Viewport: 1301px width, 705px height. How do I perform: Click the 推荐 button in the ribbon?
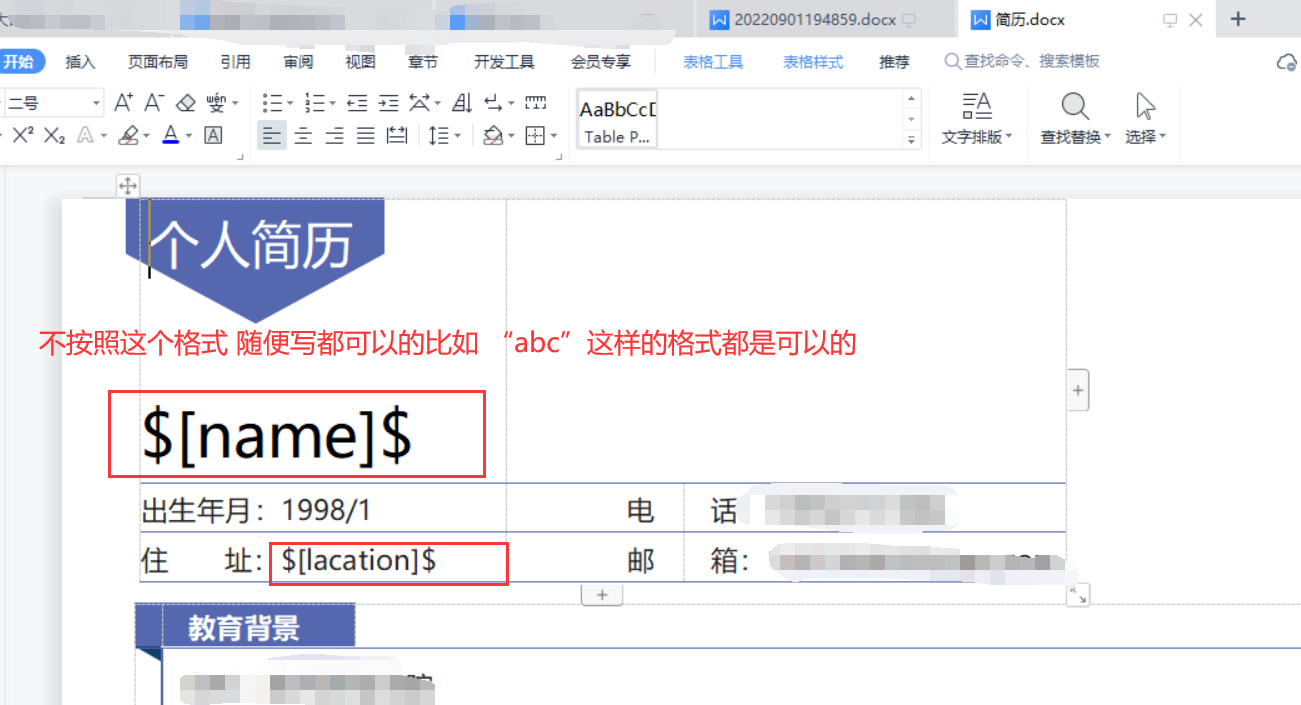tap(893, 62)
